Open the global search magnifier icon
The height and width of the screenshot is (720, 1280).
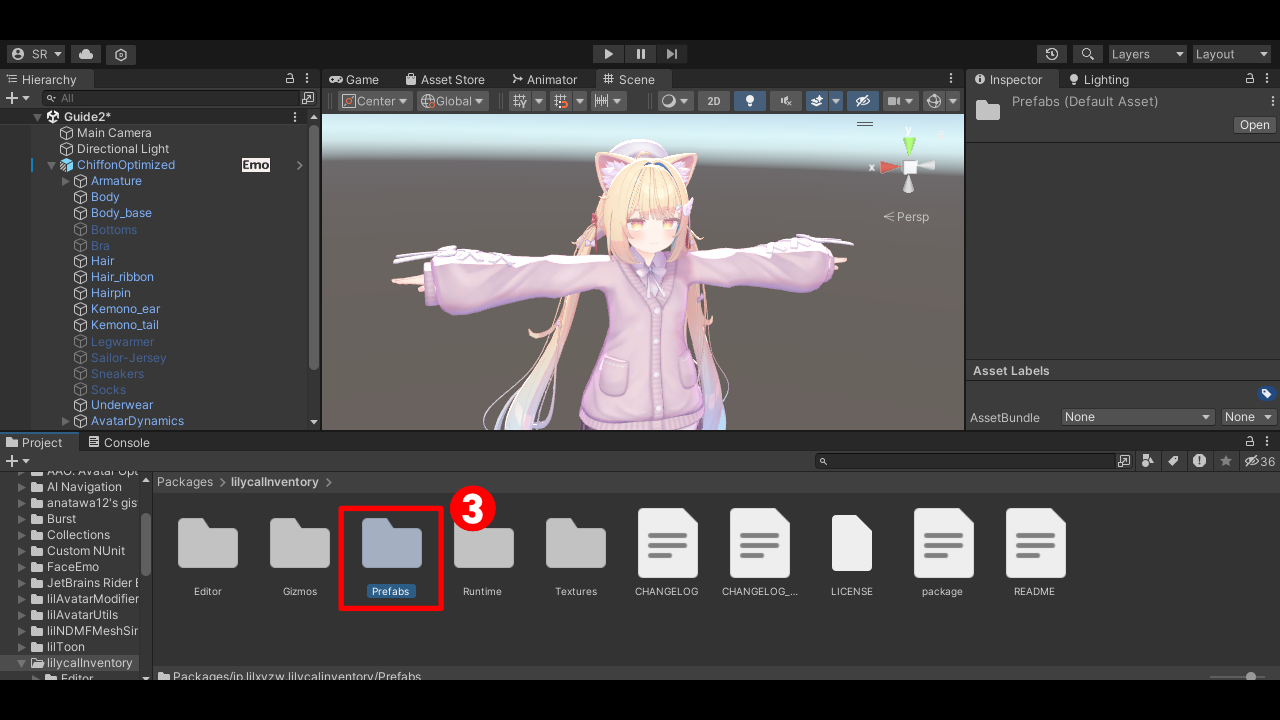(1087, 54)
